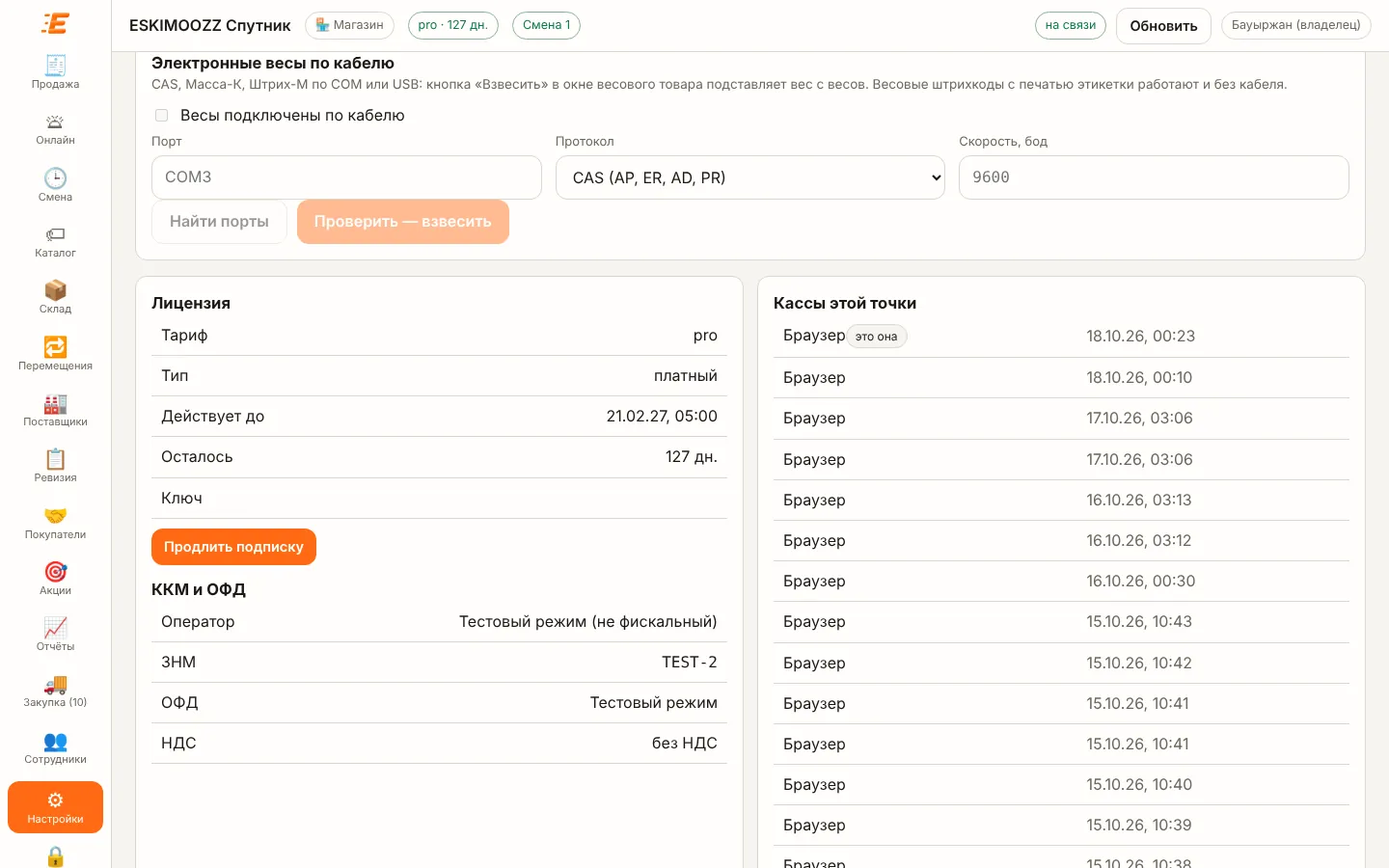Click the Ключ row label

click(x=181, y=498)
